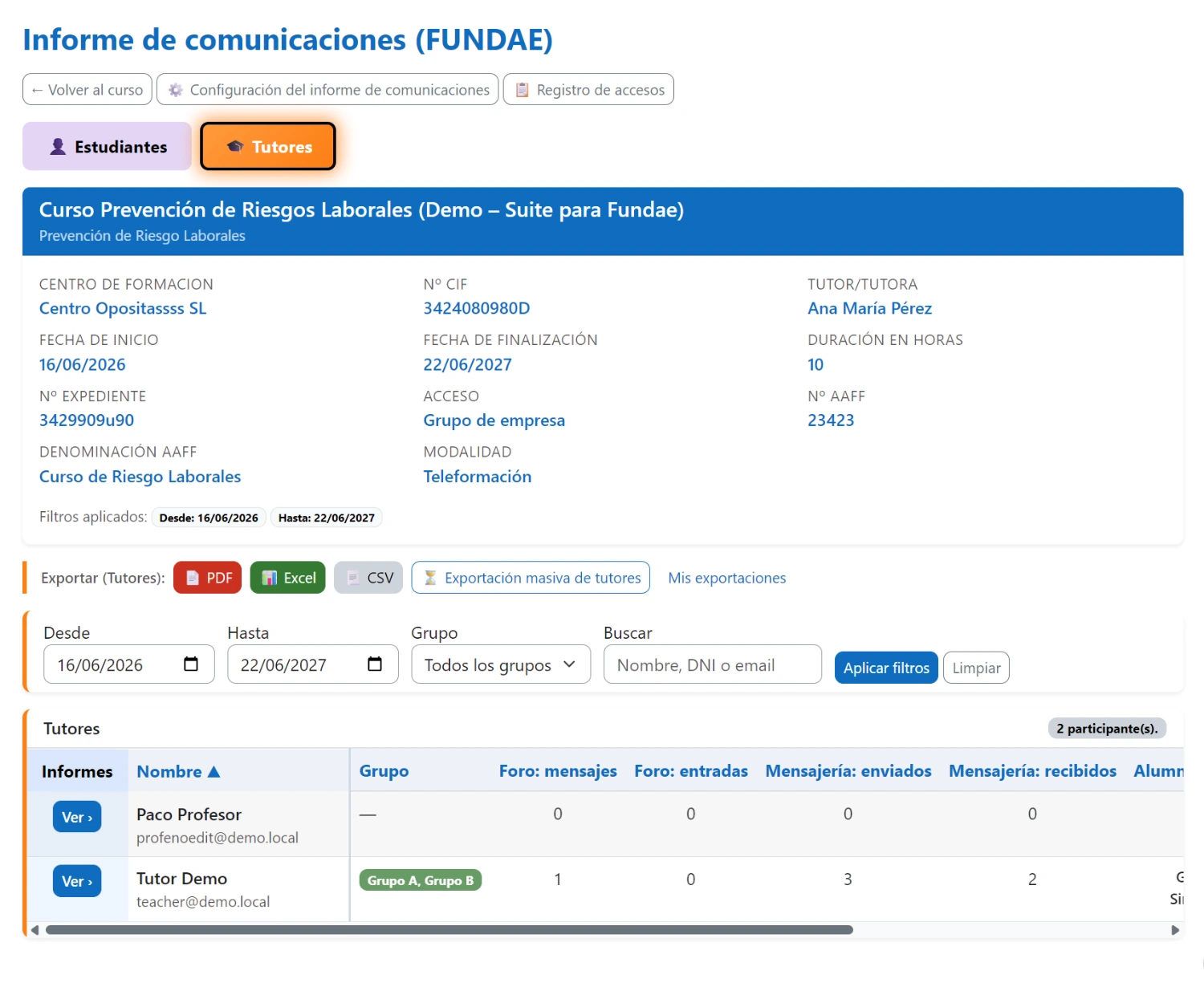1204x983 pixels.
Task: Export tutors report to Excel
Action: 288,578
